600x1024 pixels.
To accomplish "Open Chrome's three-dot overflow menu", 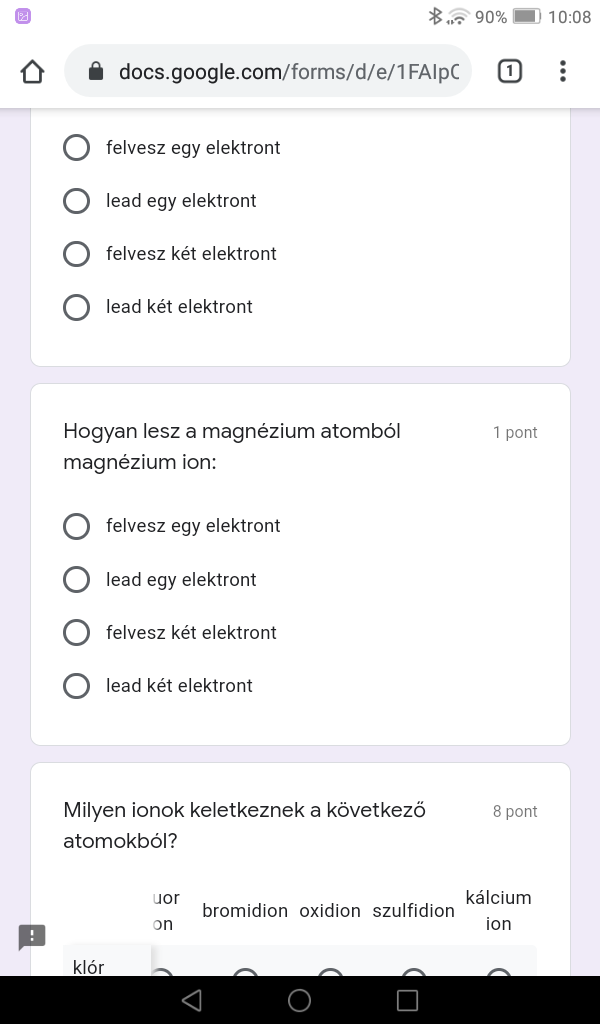I will (563, 71).
